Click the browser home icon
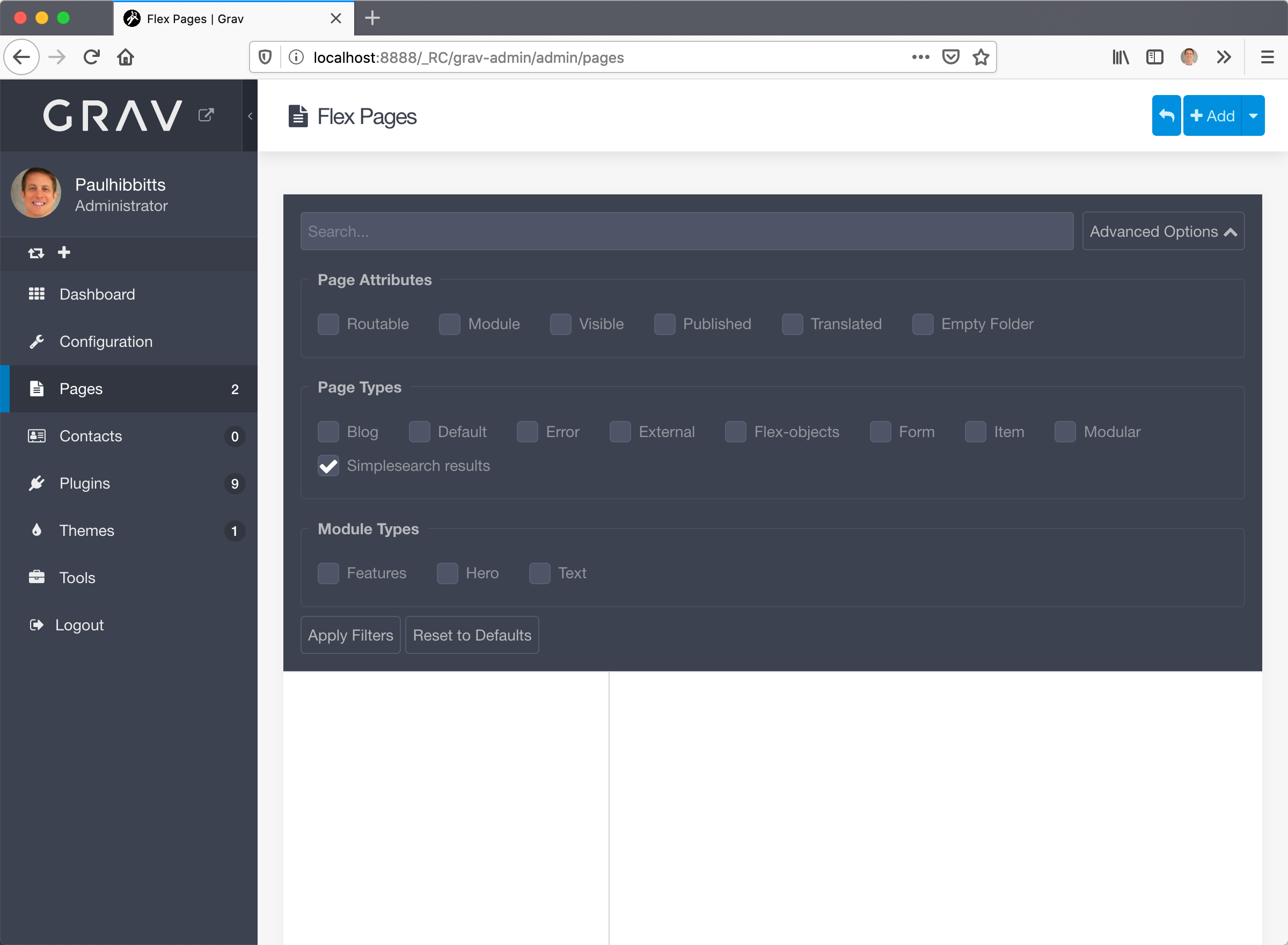 tap(126, 56)
